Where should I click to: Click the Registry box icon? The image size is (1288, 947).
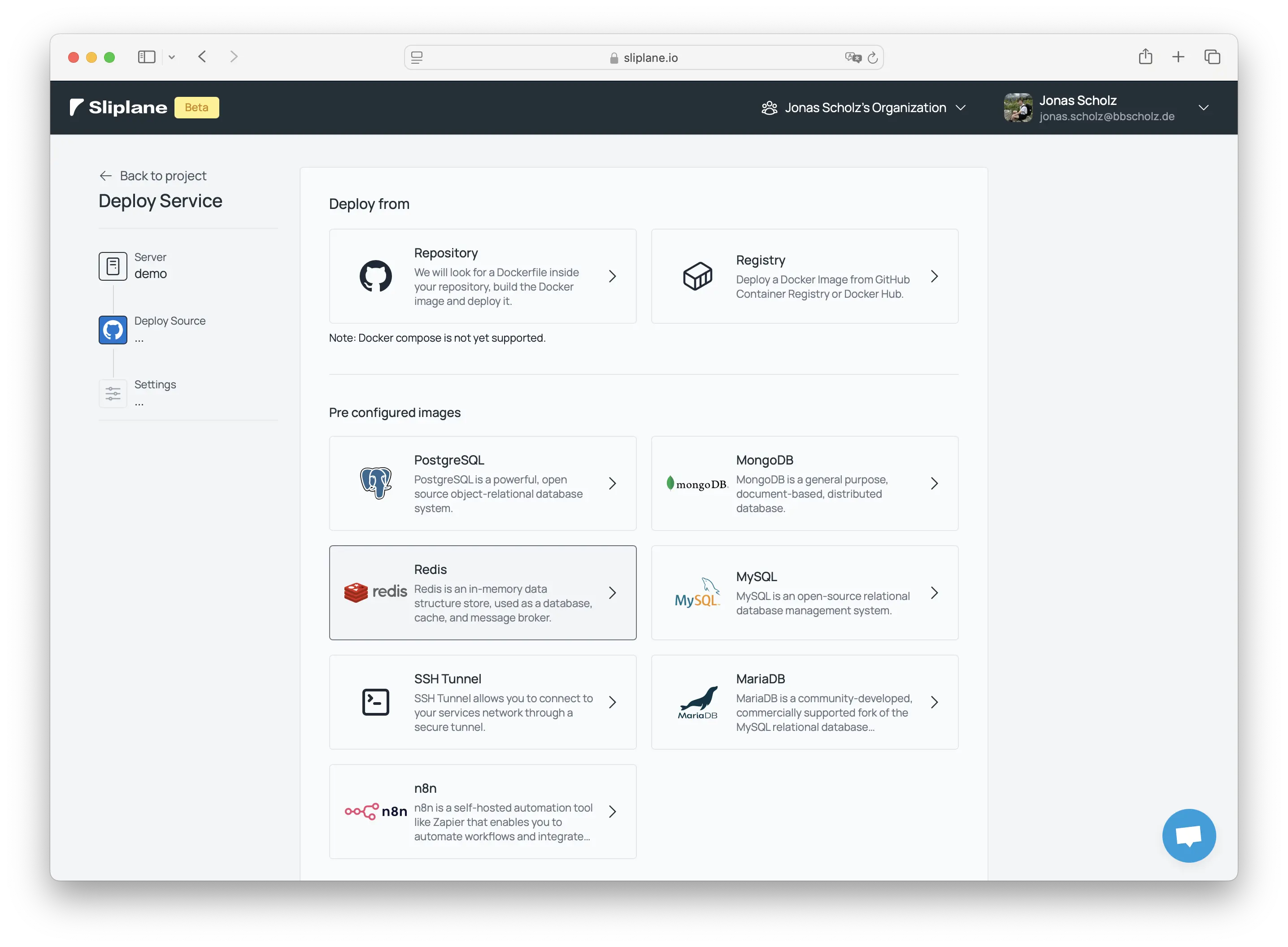click(697, 276)
